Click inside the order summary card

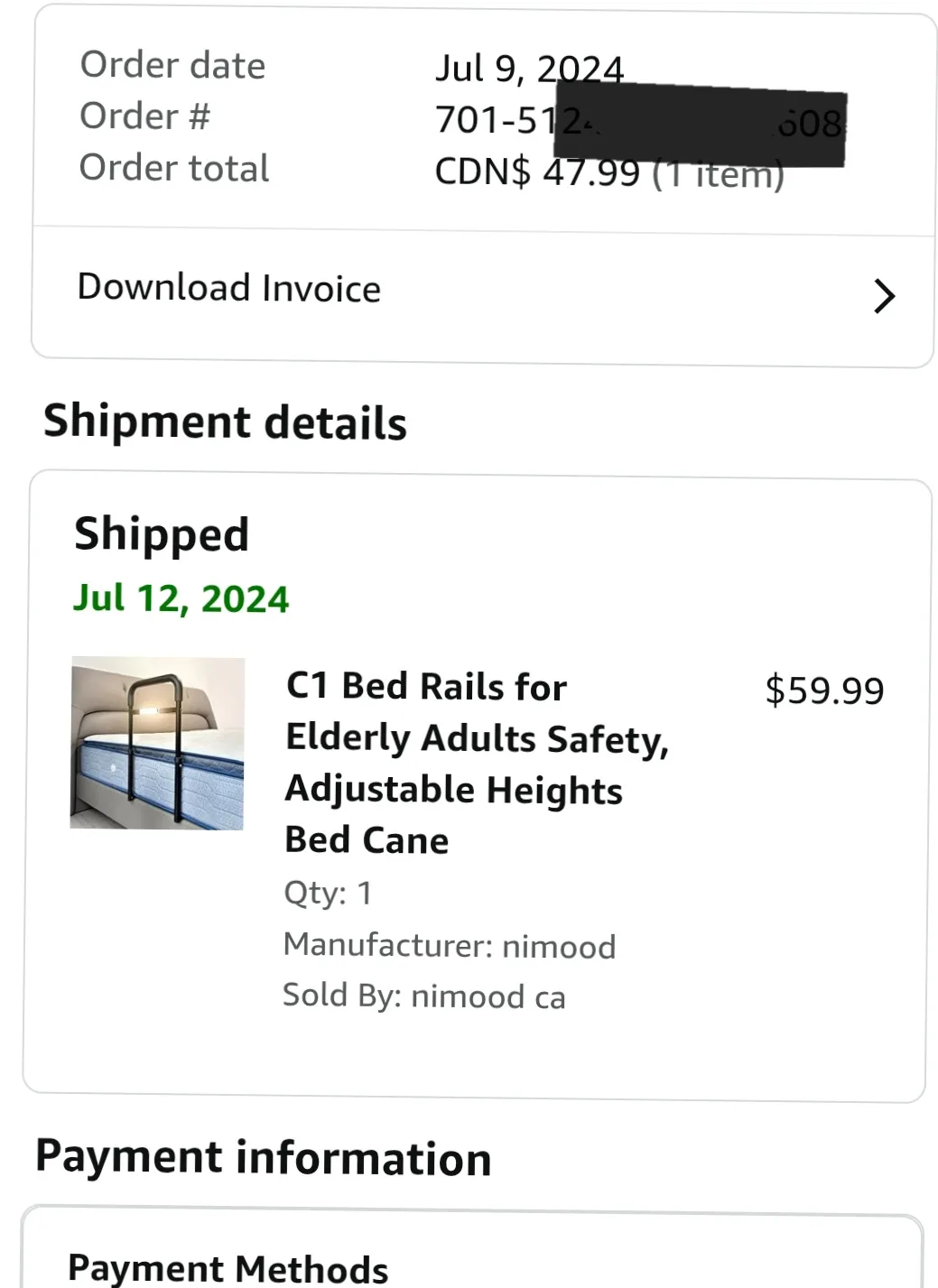tap(484, 117)
